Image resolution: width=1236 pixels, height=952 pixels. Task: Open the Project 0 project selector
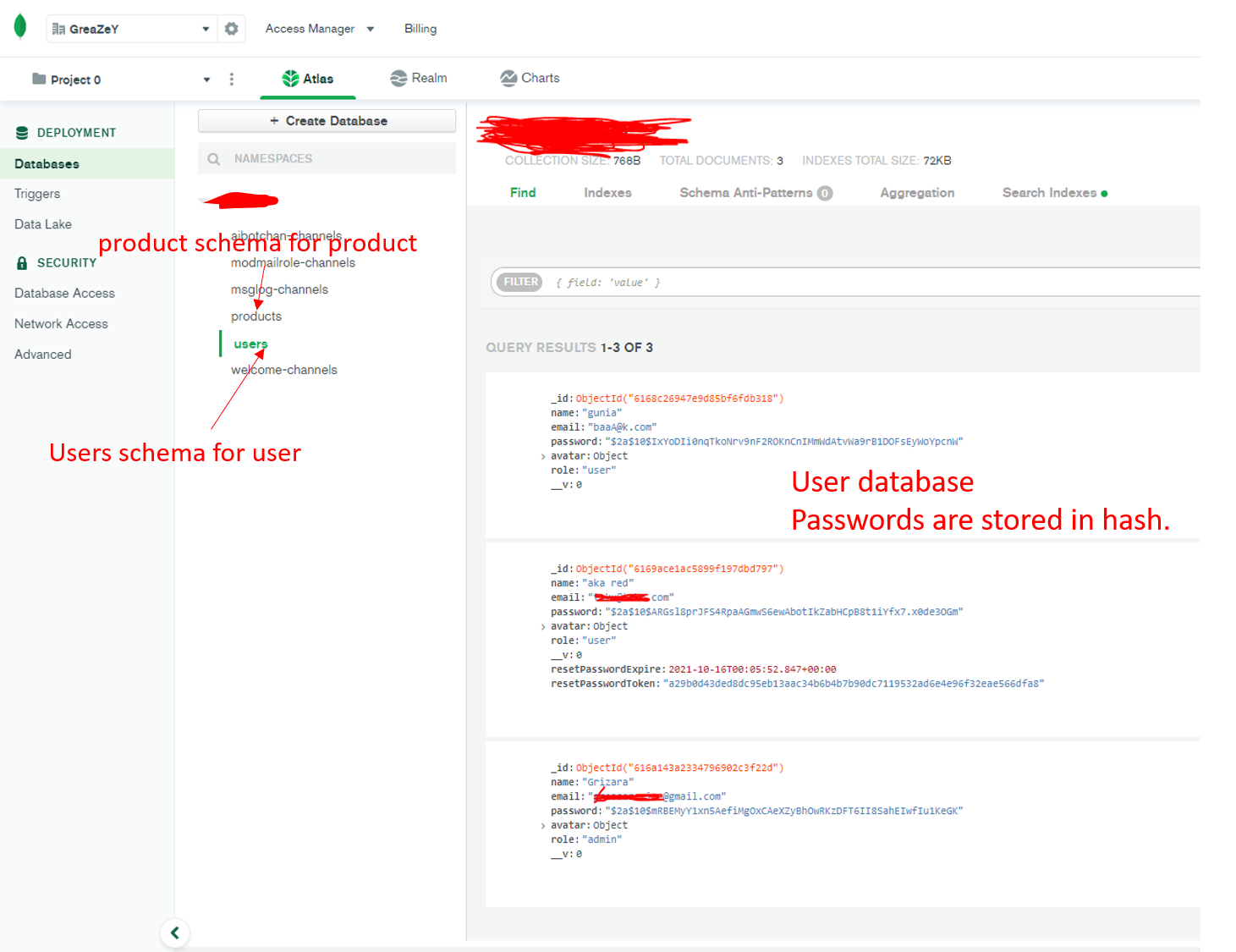click(x=120, y=80)
